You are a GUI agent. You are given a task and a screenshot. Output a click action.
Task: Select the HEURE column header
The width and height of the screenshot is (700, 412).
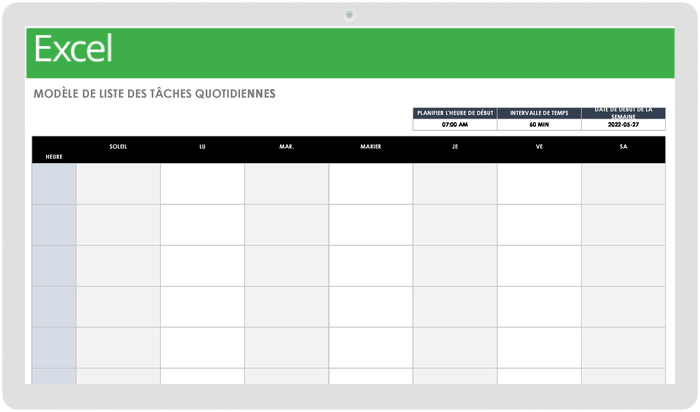click(x=54, y=157)
